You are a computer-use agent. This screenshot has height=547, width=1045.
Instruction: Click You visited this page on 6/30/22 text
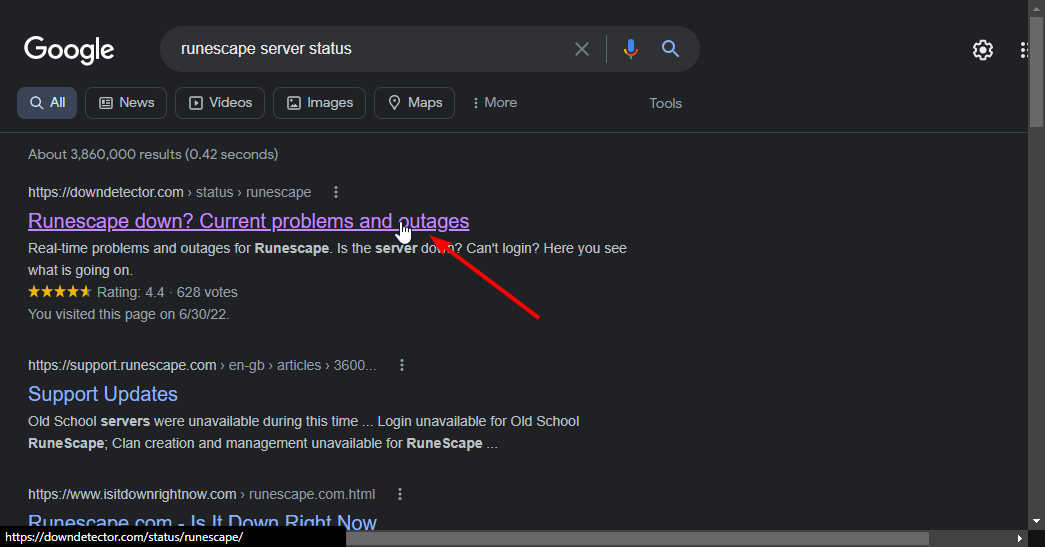click(129, 314)
